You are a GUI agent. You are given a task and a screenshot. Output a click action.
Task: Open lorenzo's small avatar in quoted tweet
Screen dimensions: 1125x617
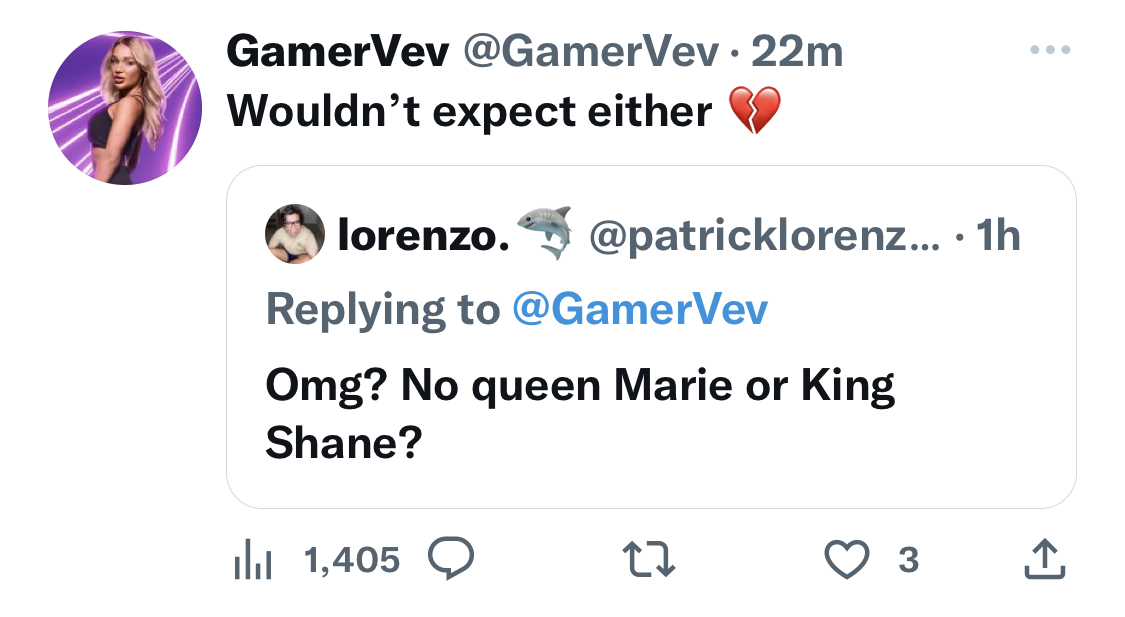(x=295, y=234)
